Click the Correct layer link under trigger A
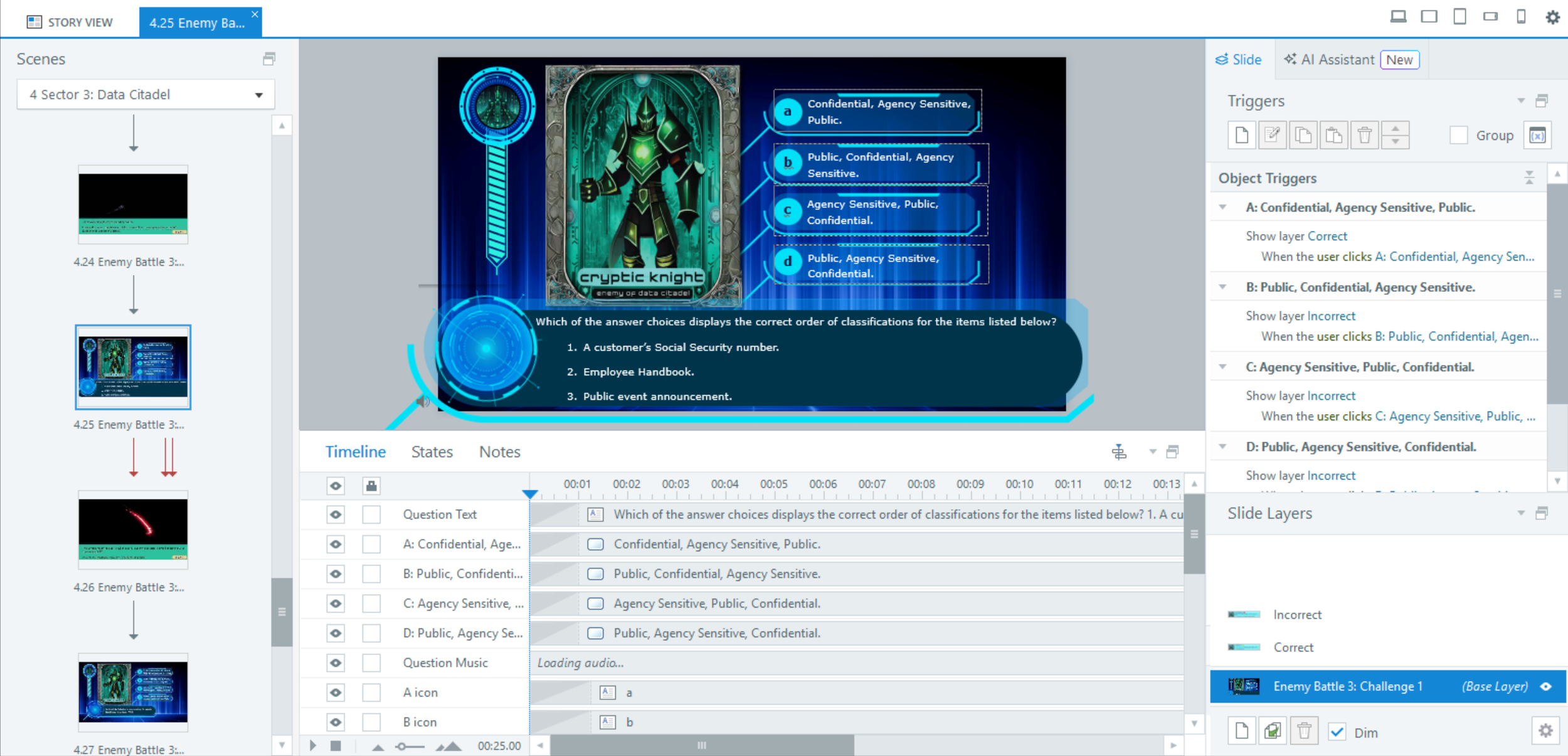 click(1327, 236)
